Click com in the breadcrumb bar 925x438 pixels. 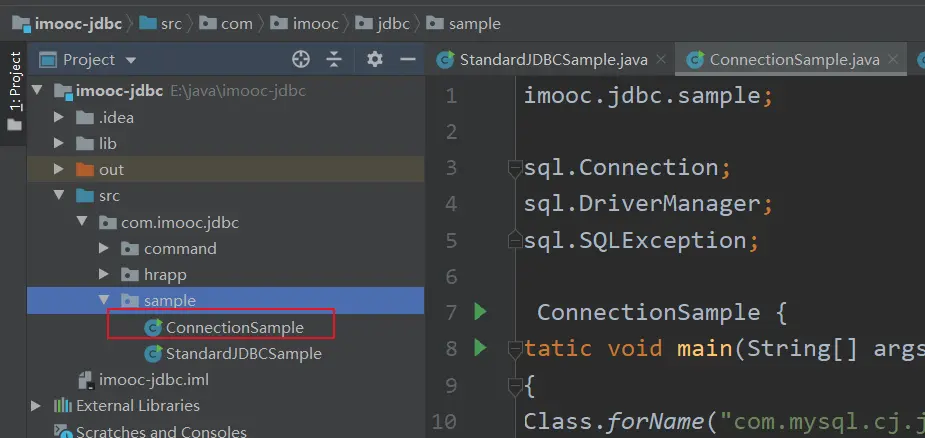click(x=237, y=24)
